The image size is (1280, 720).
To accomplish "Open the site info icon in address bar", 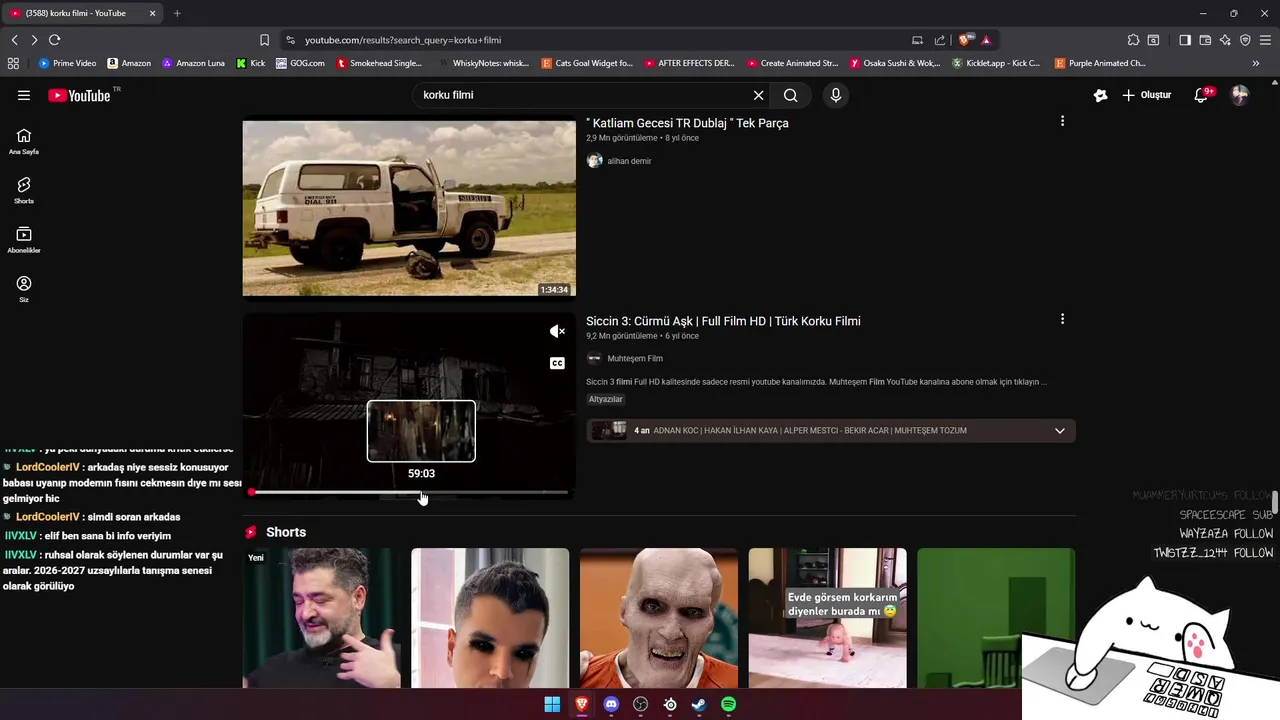I will (x=290, y=40).
